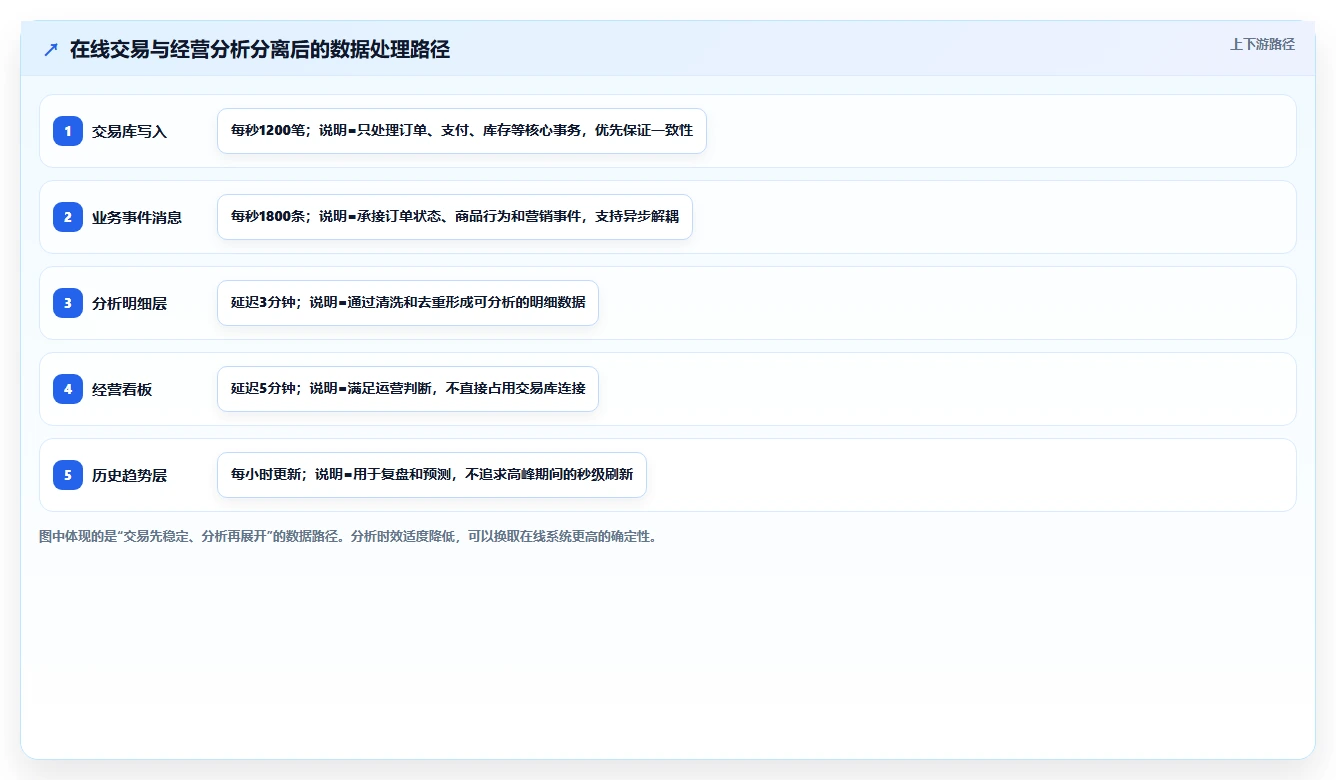Click the footnote starting 图中体现的是
The image size is (1336, 780).
click(348, 536)
